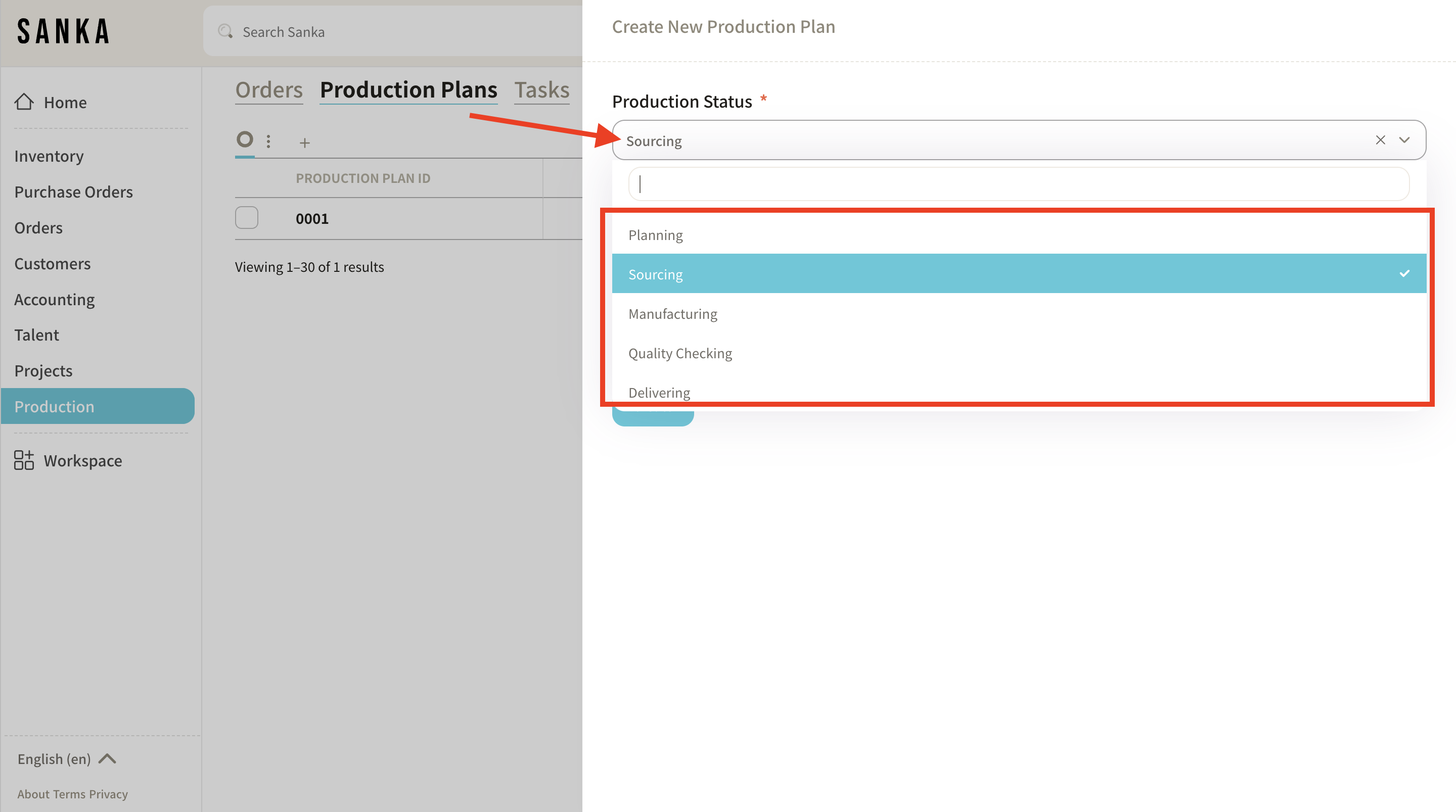Click the Workspace grid icon
The height and width of the screenshot is (812, 1456).
24,460
